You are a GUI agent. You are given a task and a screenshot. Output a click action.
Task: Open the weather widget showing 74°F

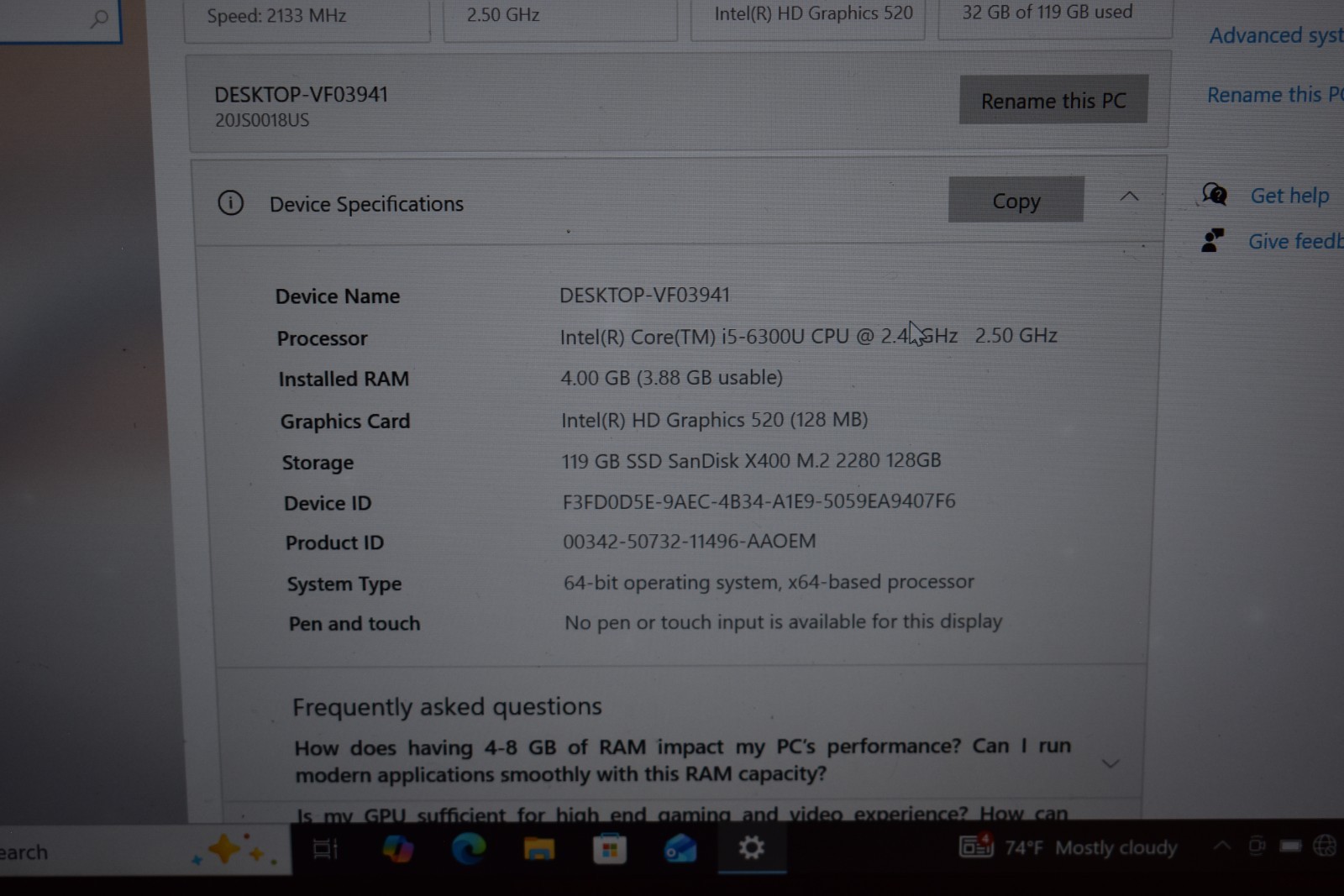tap(1068, 846)
